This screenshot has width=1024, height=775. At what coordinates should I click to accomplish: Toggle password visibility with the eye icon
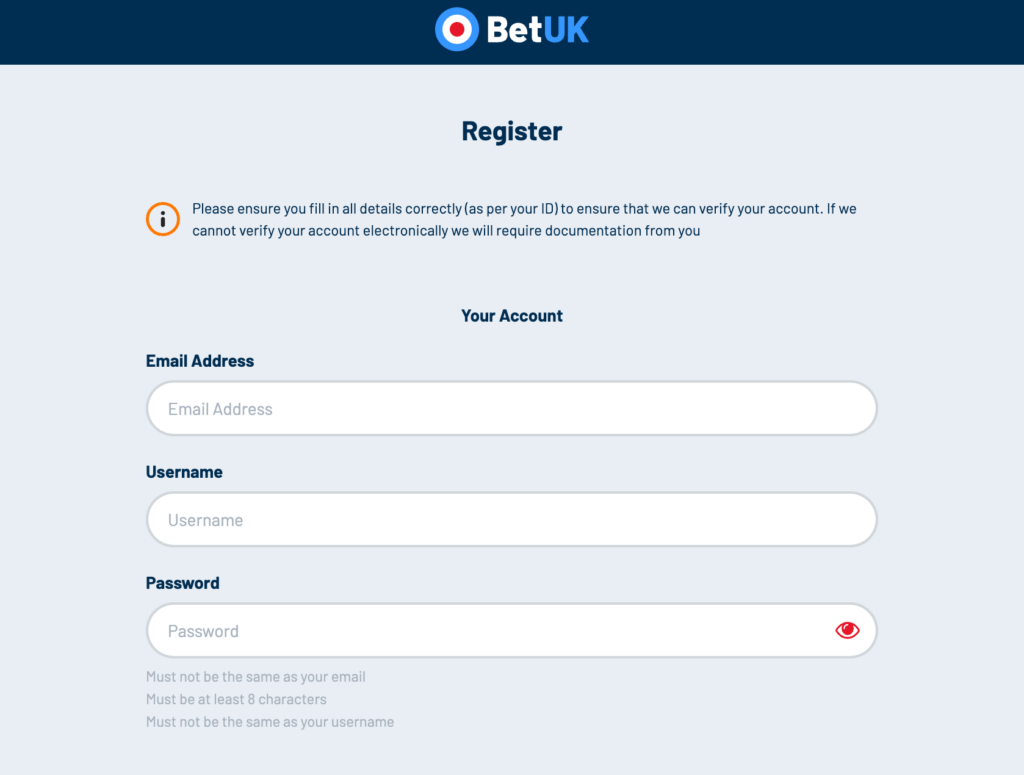point(847,630)
